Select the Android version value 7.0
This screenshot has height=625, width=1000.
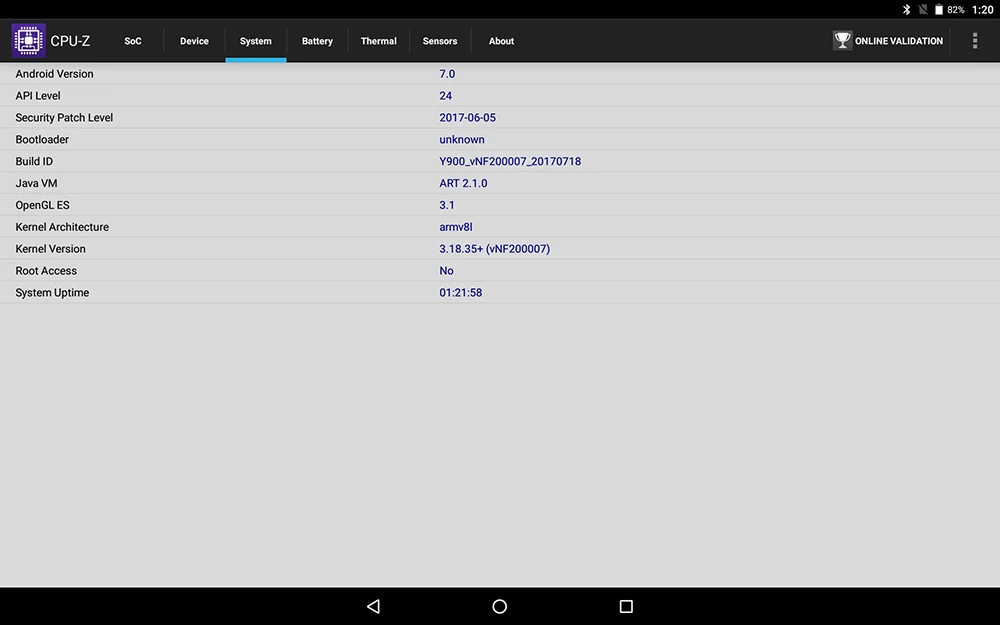point(447,74)
